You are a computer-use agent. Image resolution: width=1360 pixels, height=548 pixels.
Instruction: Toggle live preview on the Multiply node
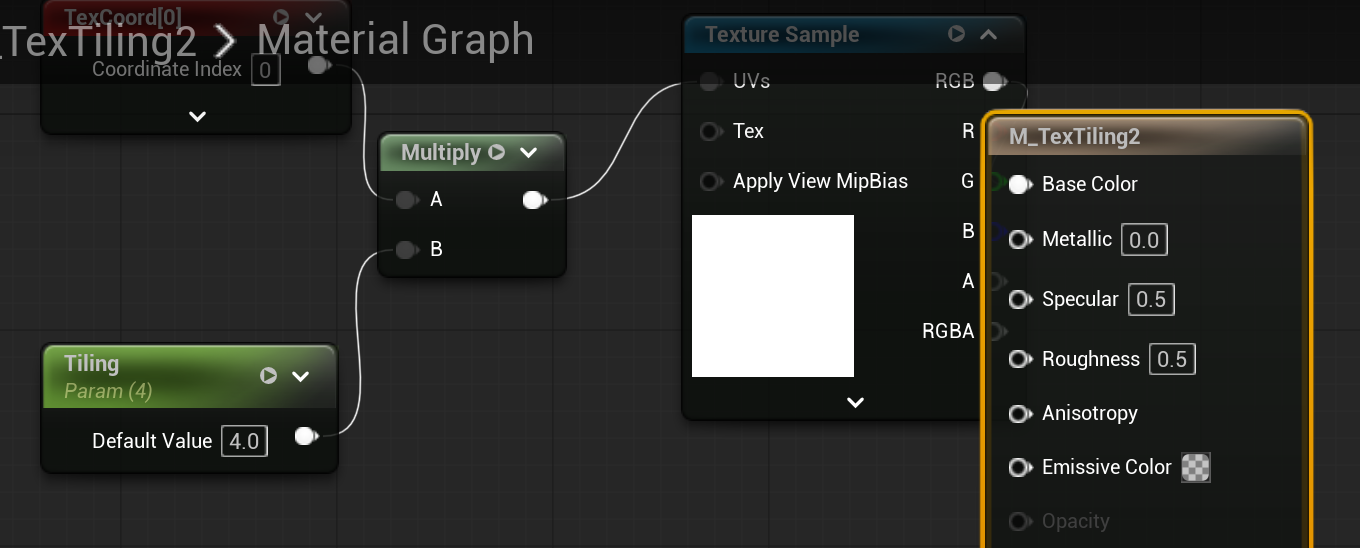click(497, 153)
